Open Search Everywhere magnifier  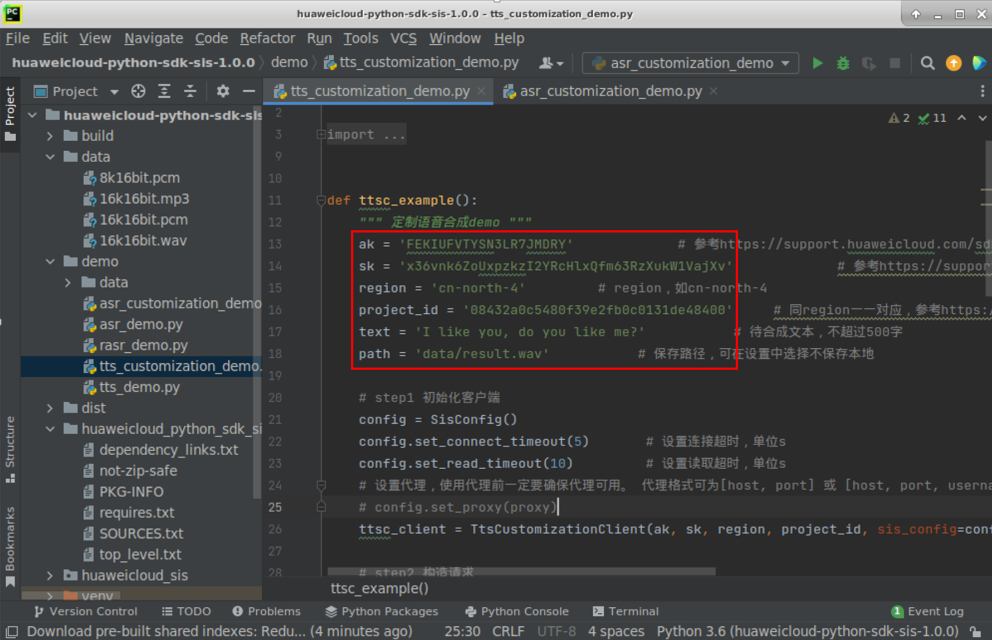tap(927, 63)
